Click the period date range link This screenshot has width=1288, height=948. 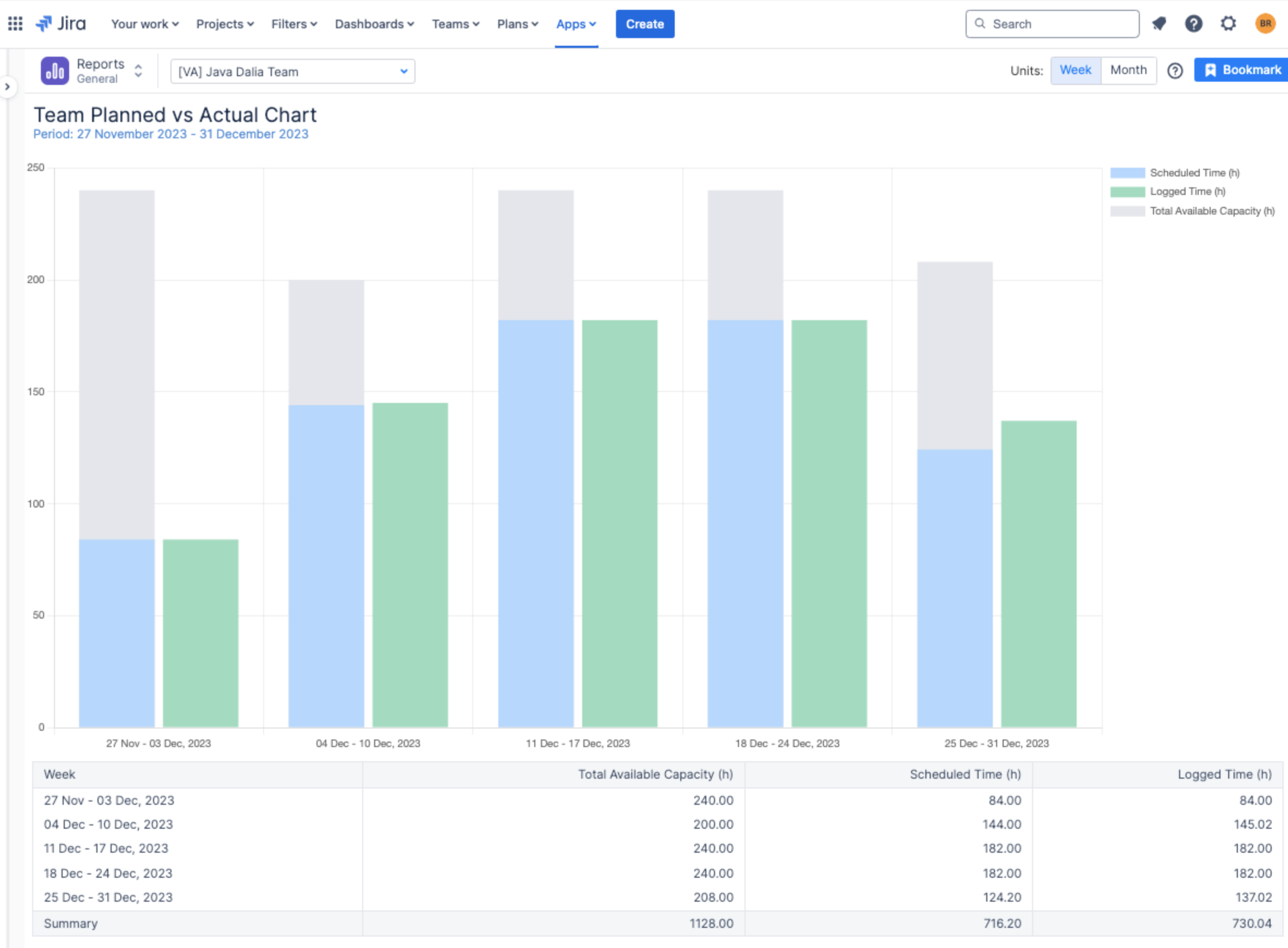click(x=171, y=134)
